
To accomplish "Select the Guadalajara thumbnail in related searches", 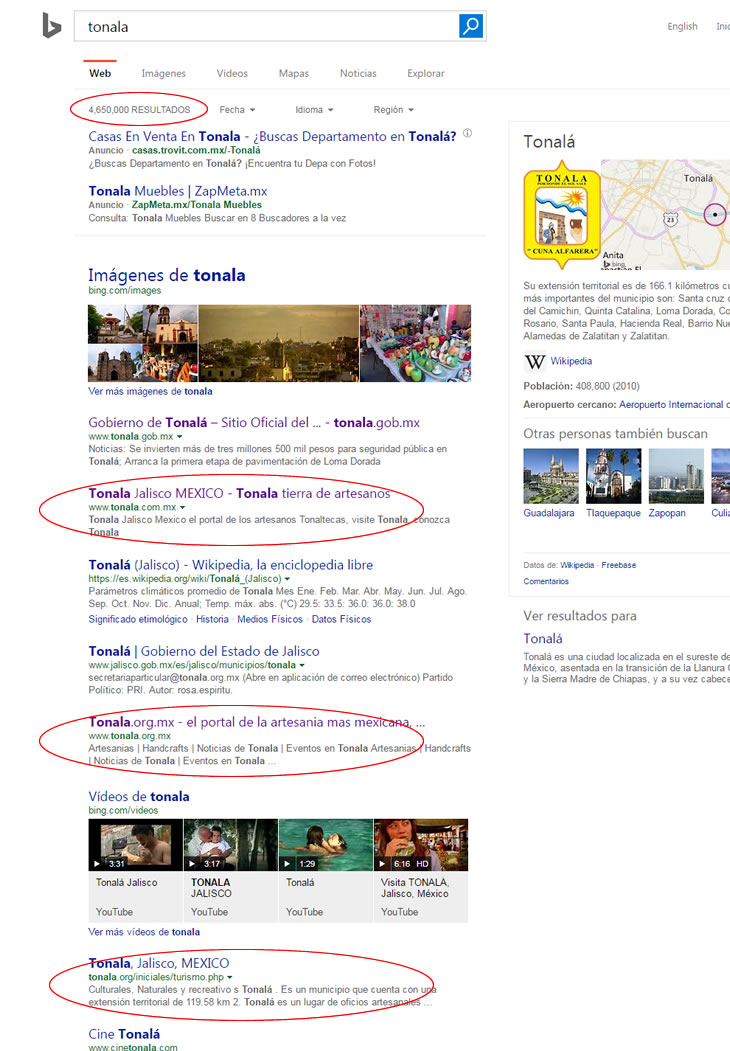I will (x=549, y=476).
